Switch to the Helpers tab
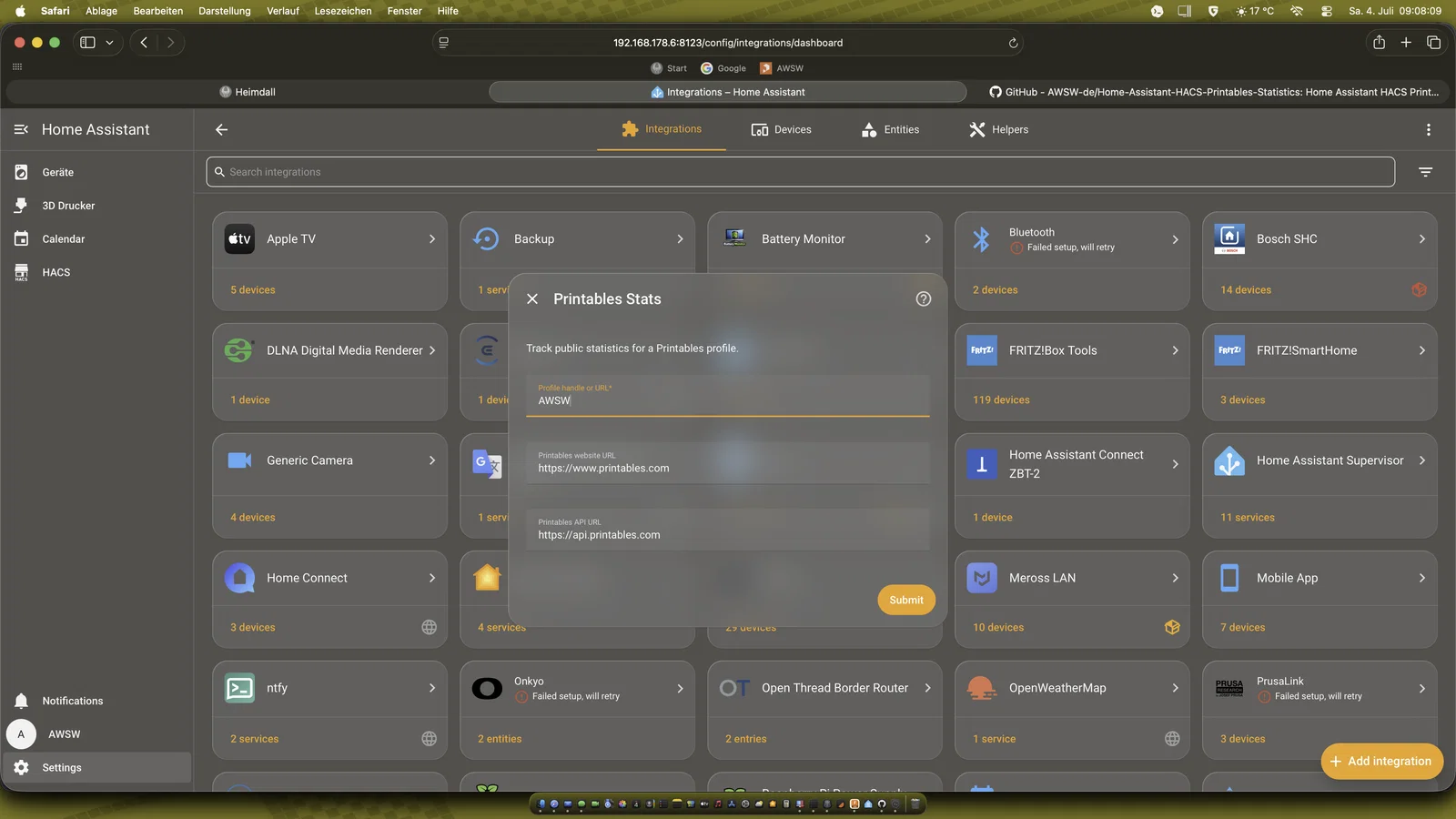Viewport: 1456px width, 819px height. [x=998, y=130]
